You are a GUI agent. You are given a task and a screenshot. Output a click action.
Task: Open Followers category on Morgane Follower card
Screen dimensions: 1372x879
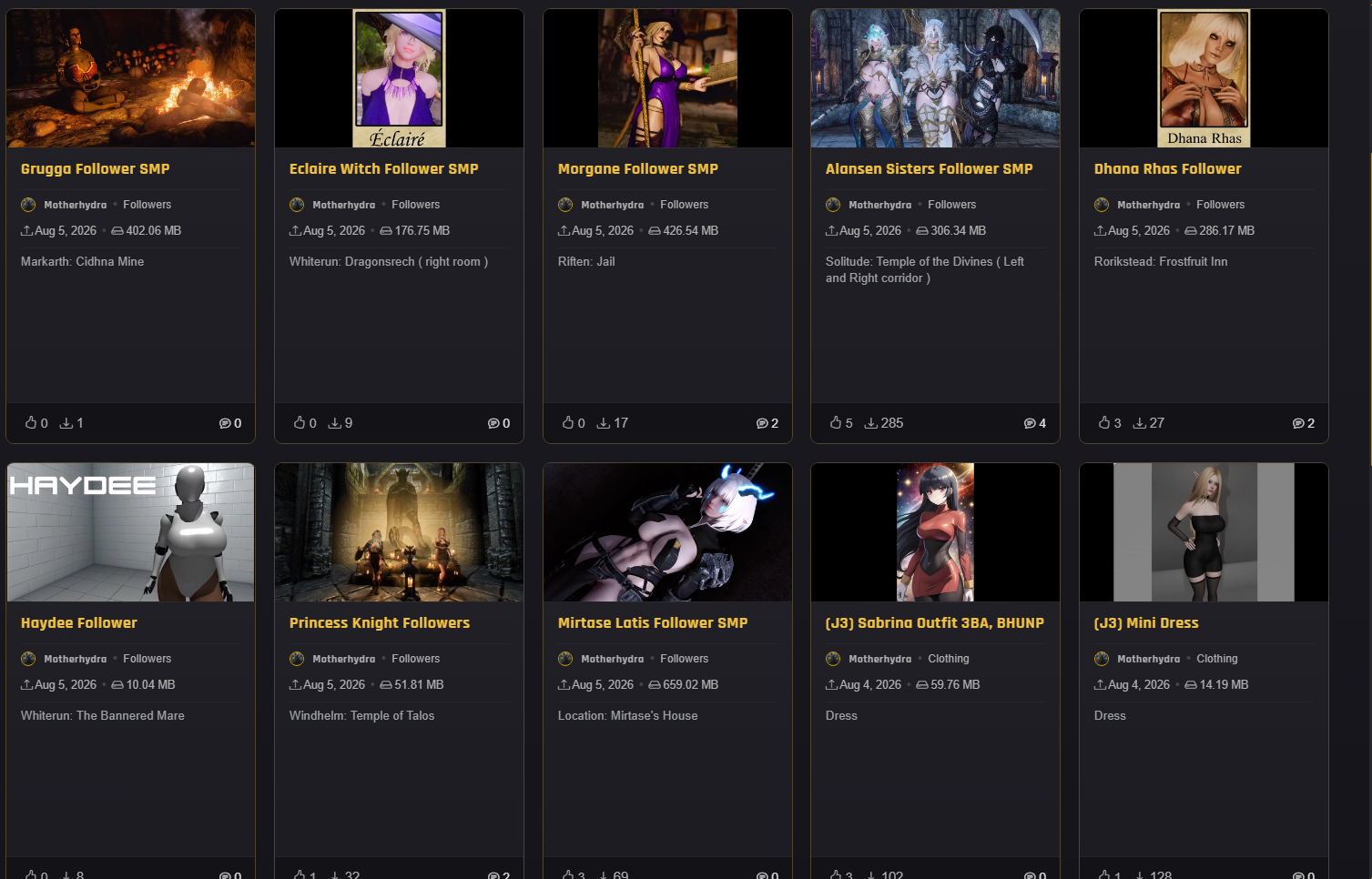(x=685, y=205)
